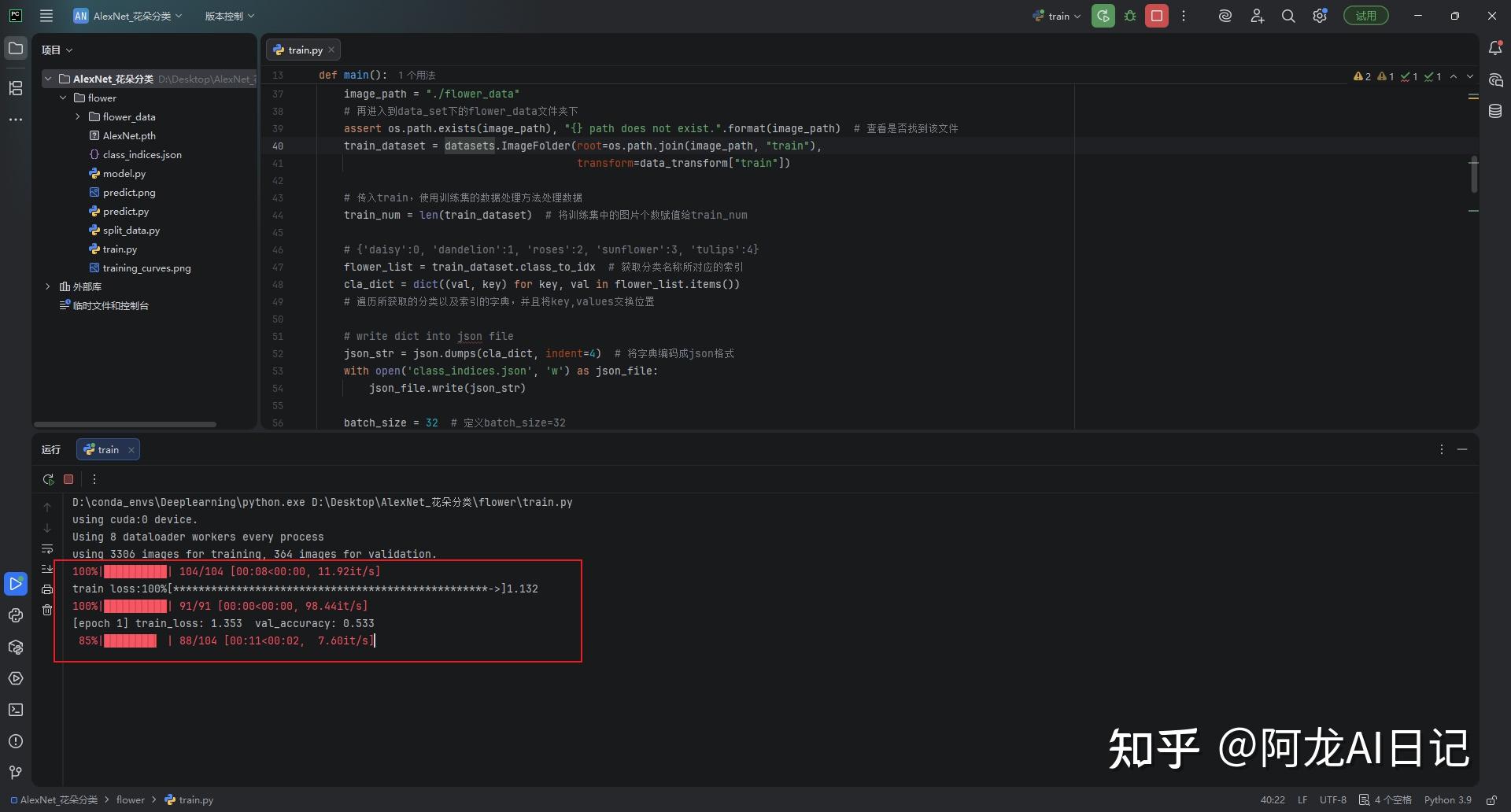Click the editor vertical scrollbar thumb
Viewport: 1511px width, 812px height.
1473,174
